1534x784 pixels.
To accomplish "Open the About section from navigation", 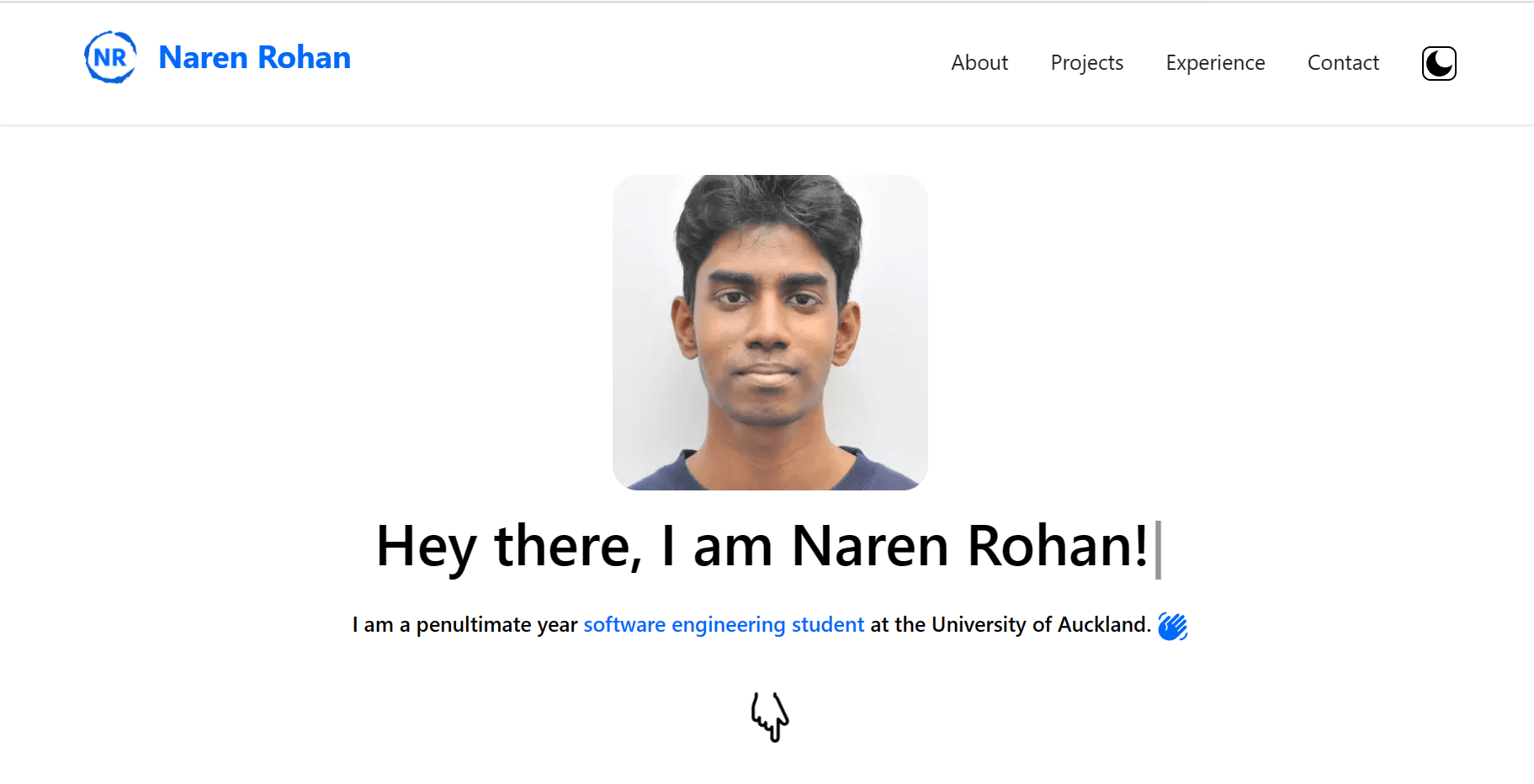I will 979,63.
